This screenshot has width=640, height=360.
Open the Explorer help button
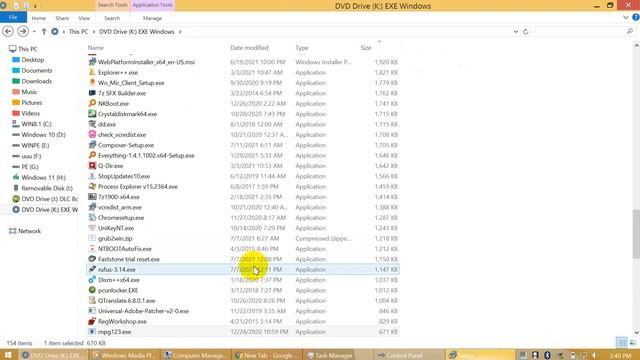pos(636,18)
